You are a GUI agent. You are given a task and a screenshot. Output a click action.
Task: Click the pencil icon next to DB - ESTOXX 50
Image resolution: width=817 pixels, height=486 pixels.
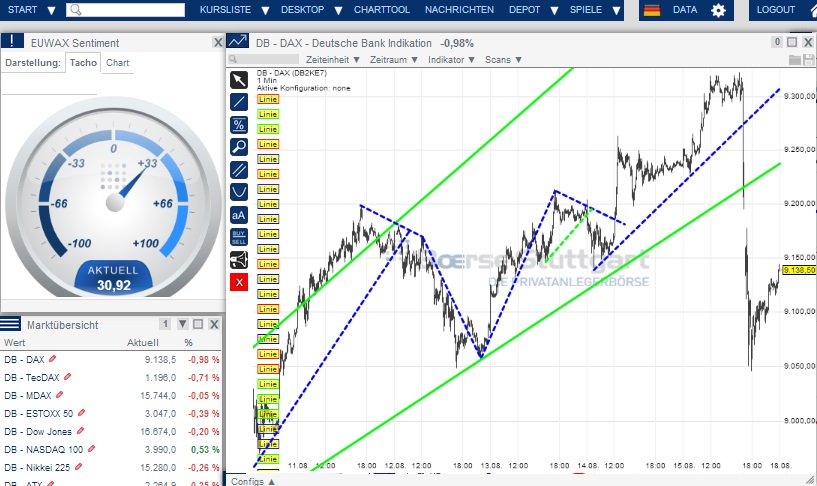pyautogui.click(x=81, y=413)
